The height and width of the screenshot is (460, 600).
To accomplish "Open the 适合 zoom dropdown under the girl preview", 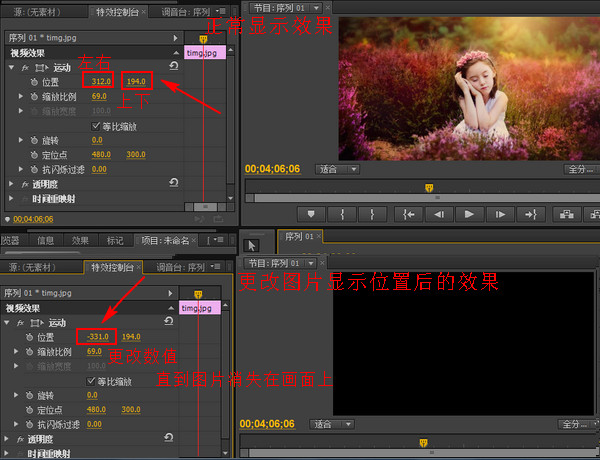I will pos(338,169).
